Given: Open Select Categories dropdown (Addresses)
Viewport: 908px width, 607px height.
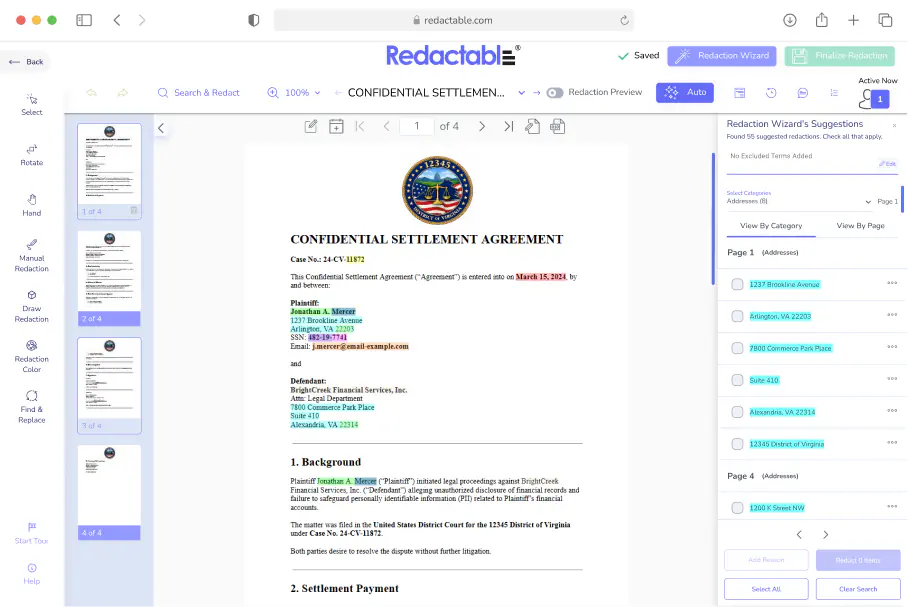Looking at the screenshot, I should click(799, 199).
